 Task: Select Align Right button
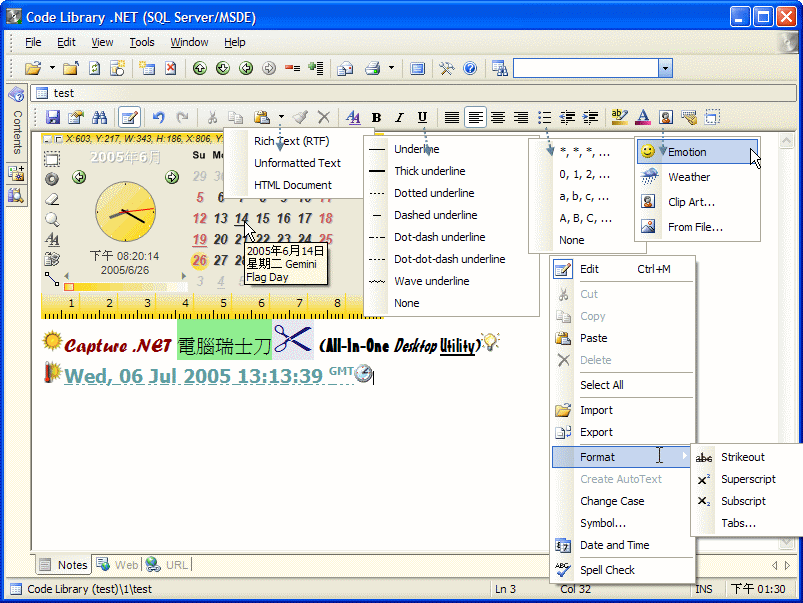pos(521,117)
